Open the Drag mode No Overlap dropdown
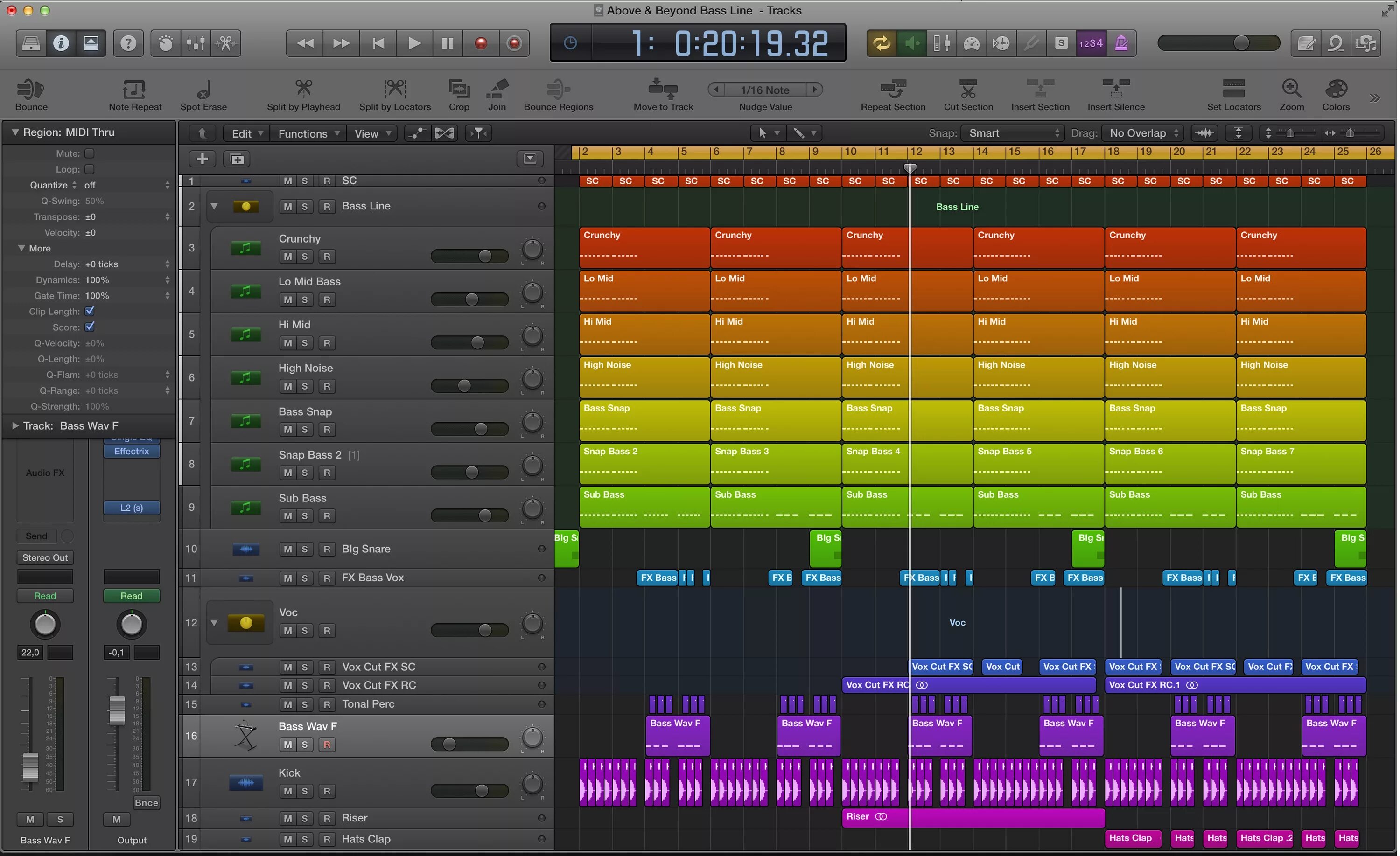 (x=1142, y=133)
